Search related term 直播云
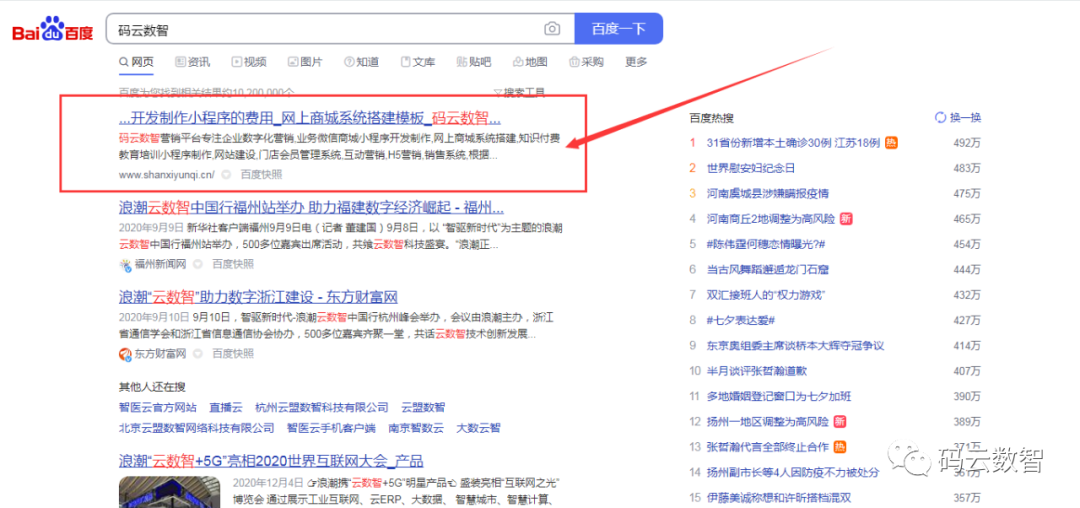1080x508 pixels. [x=226, y=408]
